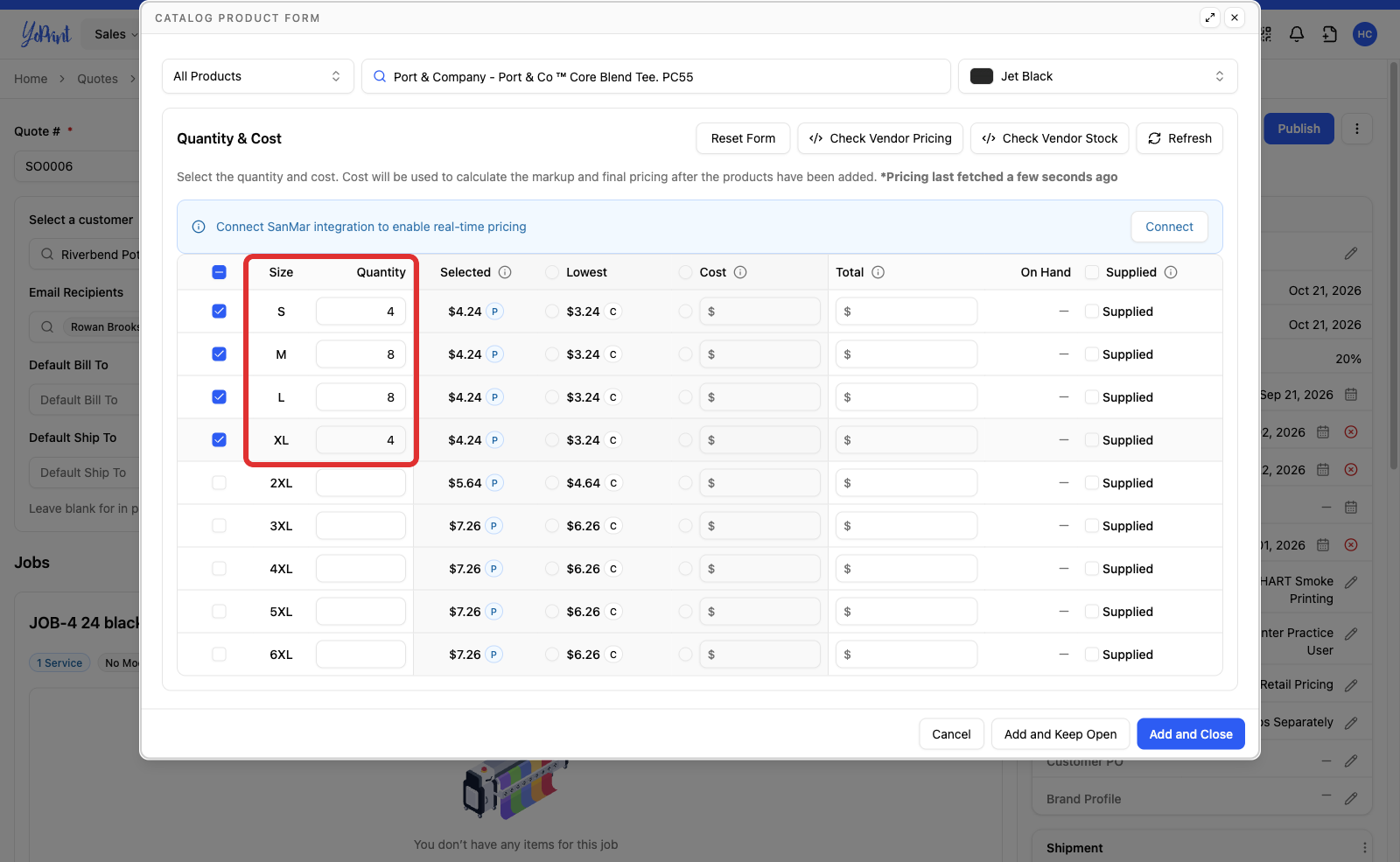Open the All Products dropdown

(258, 76)
